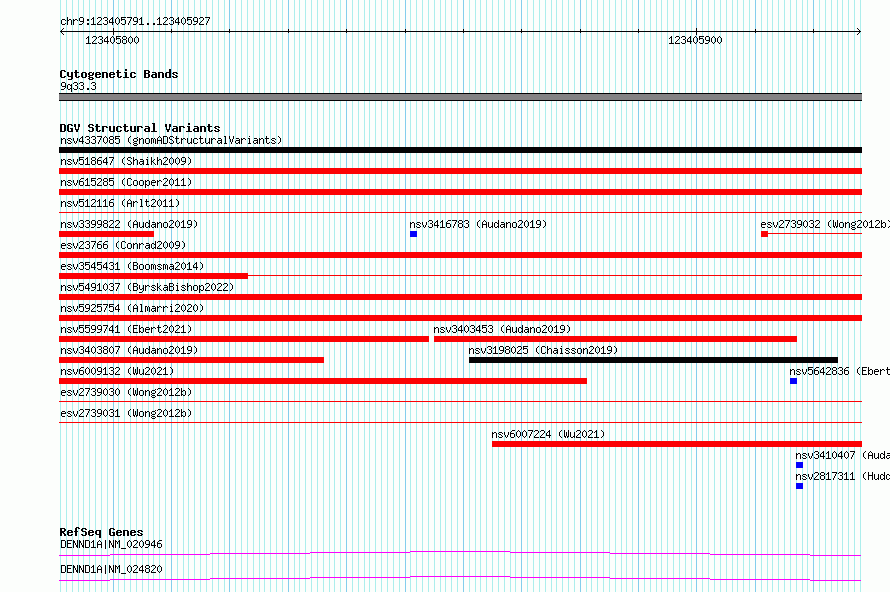This screenshot has width=890, height=592.
Task: Select variant nsv4337085 (gnomADStructuralVariants) label
Action: coord(171,140)
